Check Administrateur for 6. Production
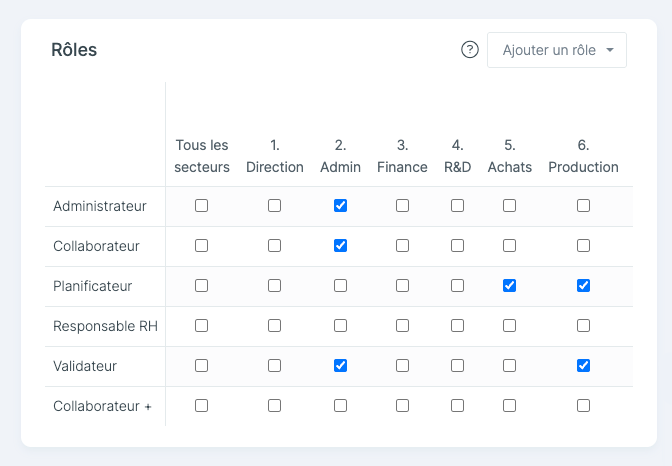This screenshot has width=672, height=466. 583,206
